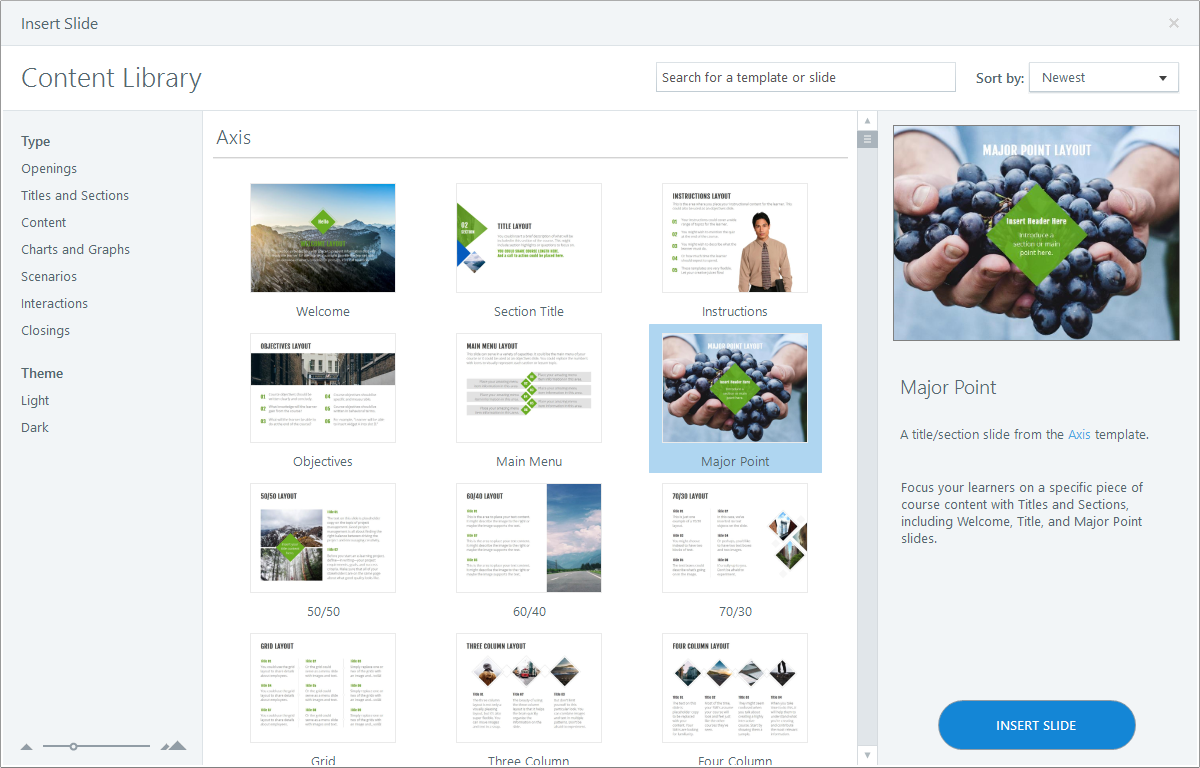
Task: Toggle the Light theme filter
Action: point(35,400)
